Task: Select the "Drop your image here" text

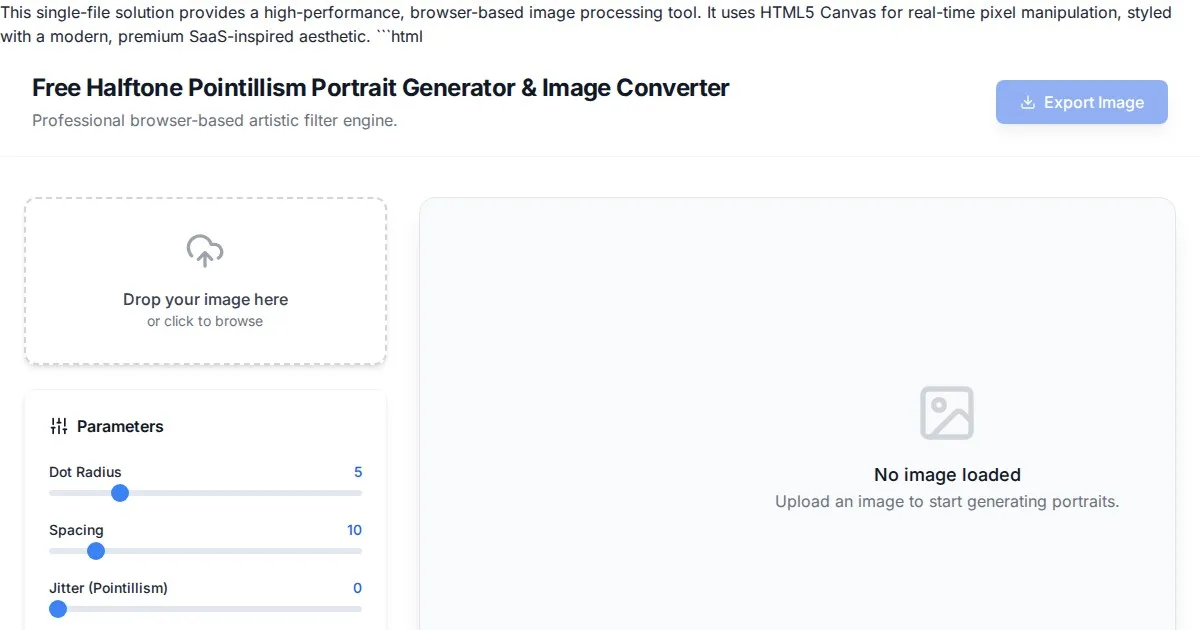Action: click(x=205, y=299)
